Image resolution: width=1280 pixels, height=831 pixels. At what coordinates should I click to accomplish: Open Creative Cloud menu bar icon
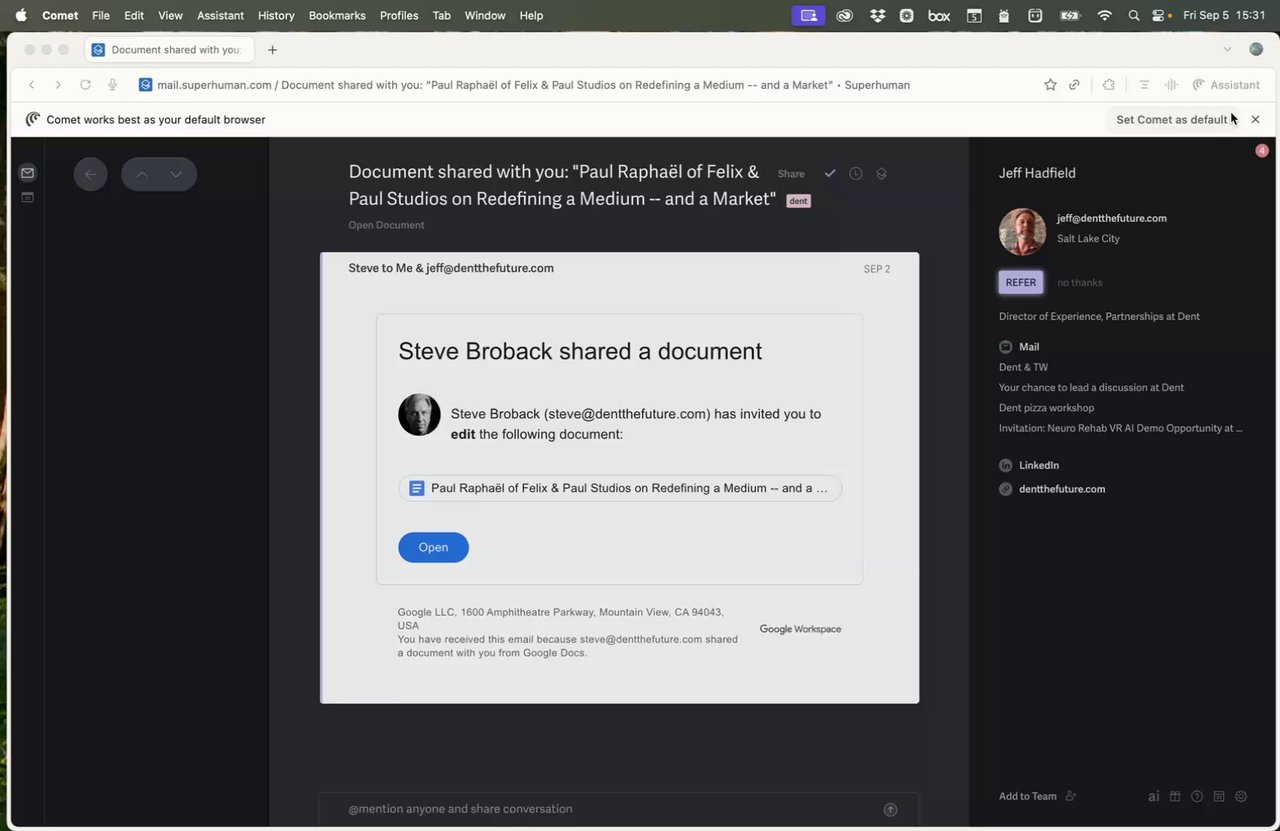[845, 15]
